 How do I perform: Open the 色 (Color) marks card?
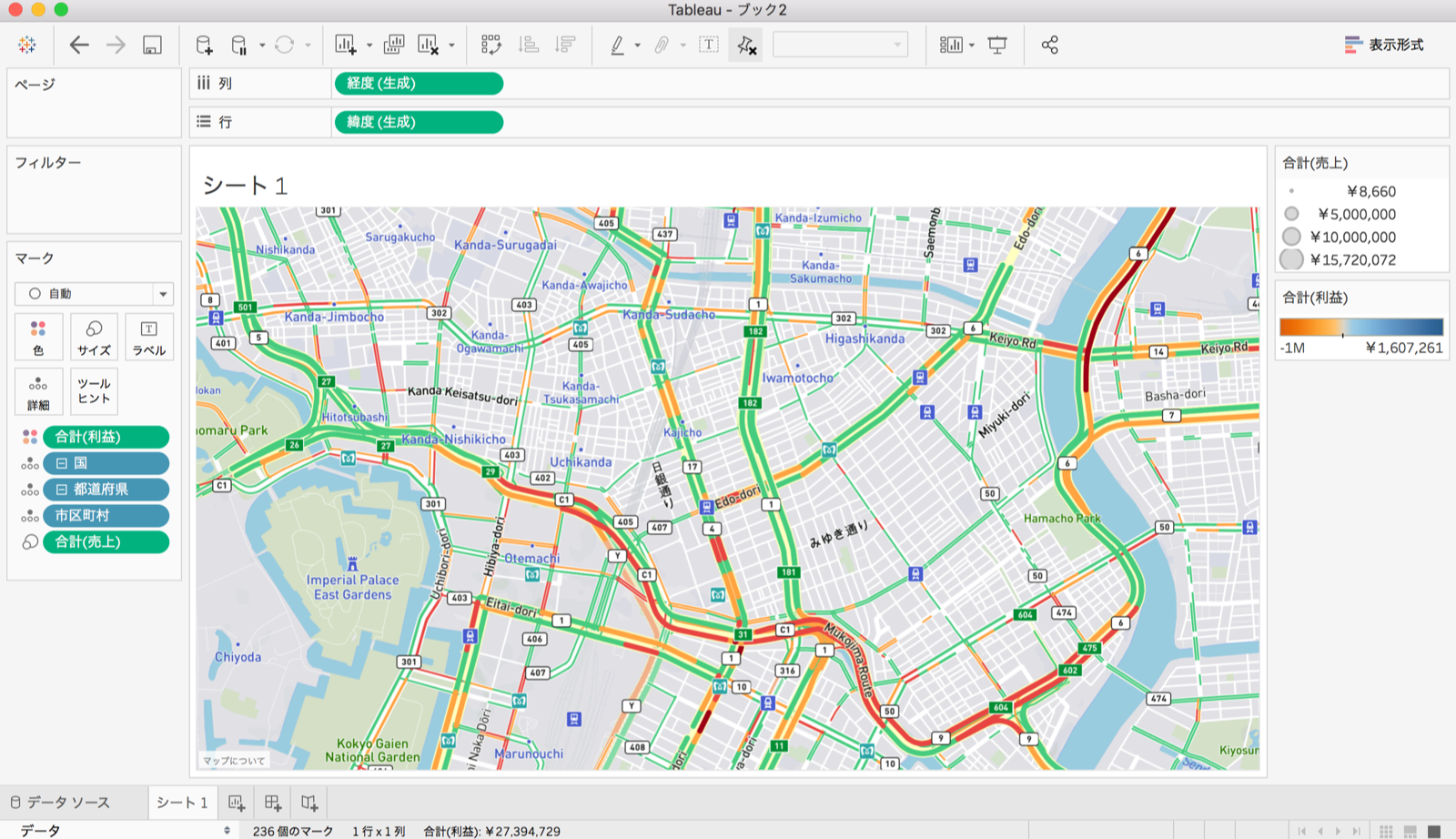[38, 337]
